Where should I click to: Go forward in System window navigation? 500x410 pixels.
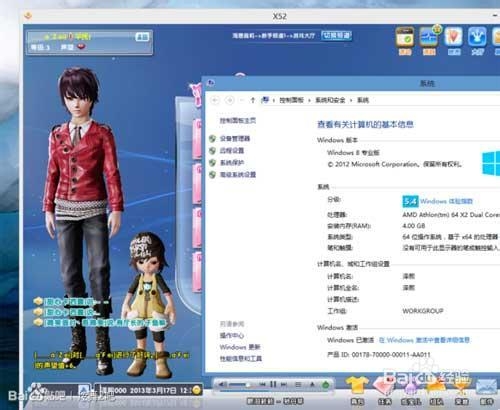[x=230, y=100]
